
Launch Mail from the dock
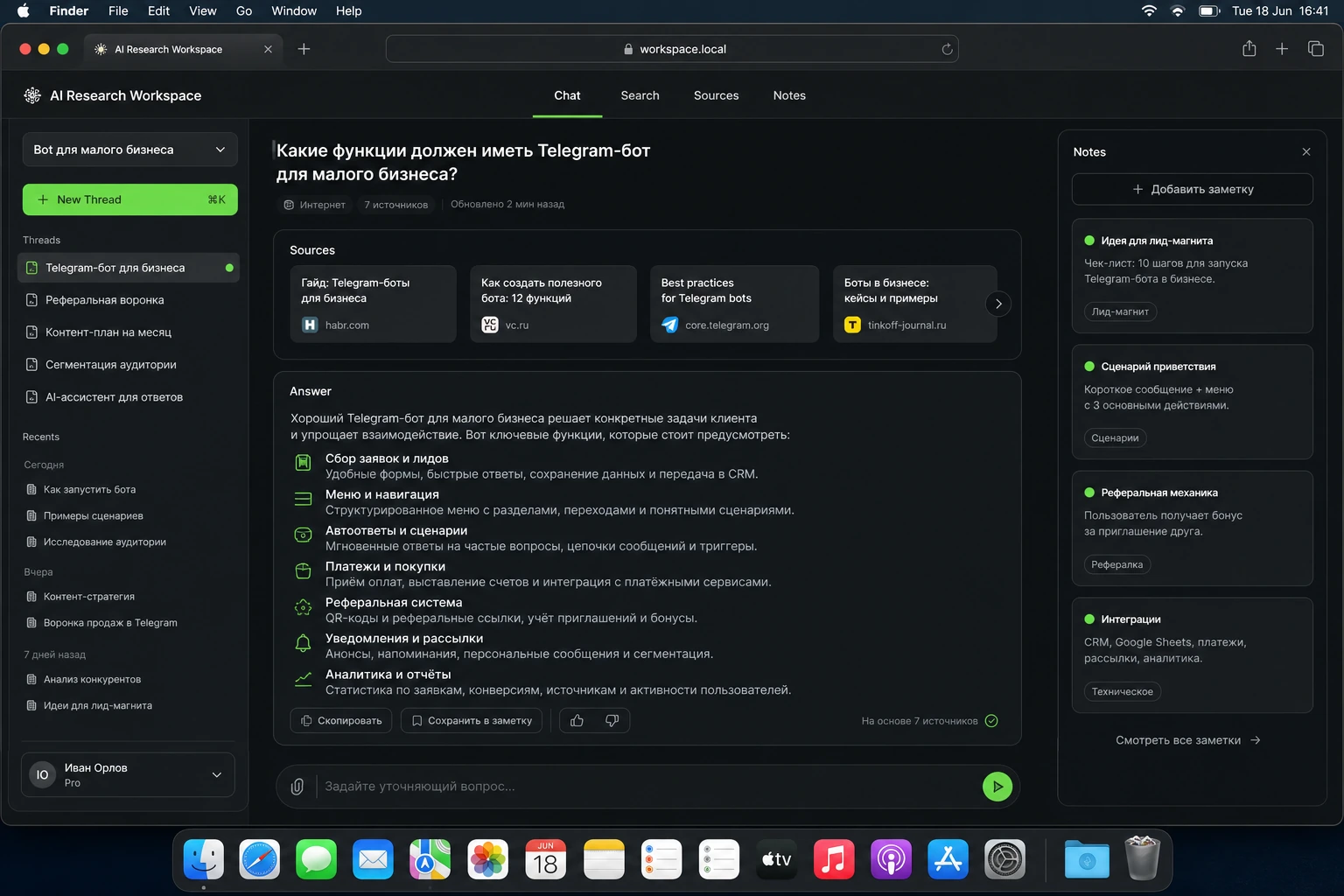374,859
